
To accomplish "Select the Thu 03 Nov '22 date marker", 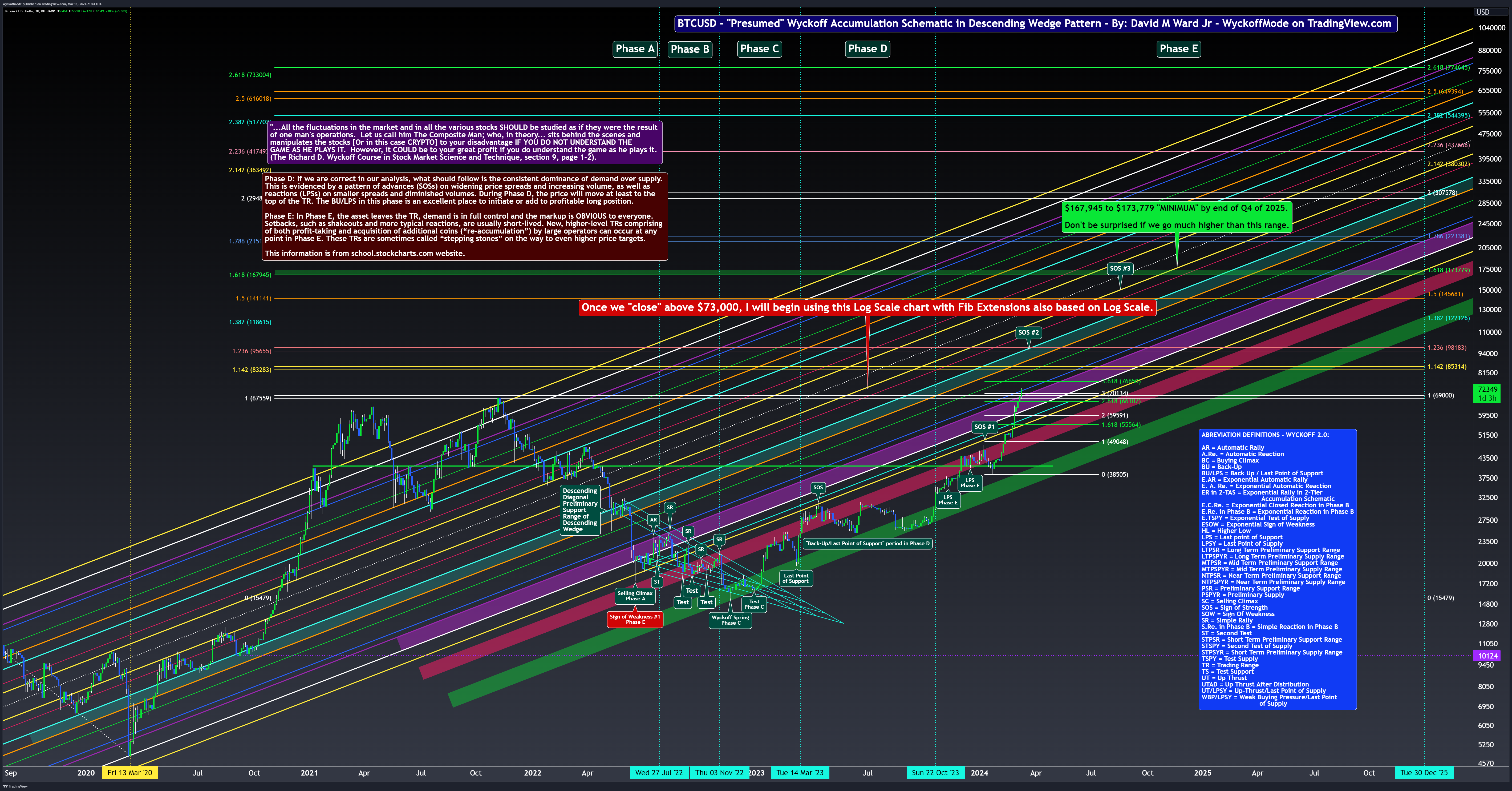I will pyautogui.click(x=719, y=773).
